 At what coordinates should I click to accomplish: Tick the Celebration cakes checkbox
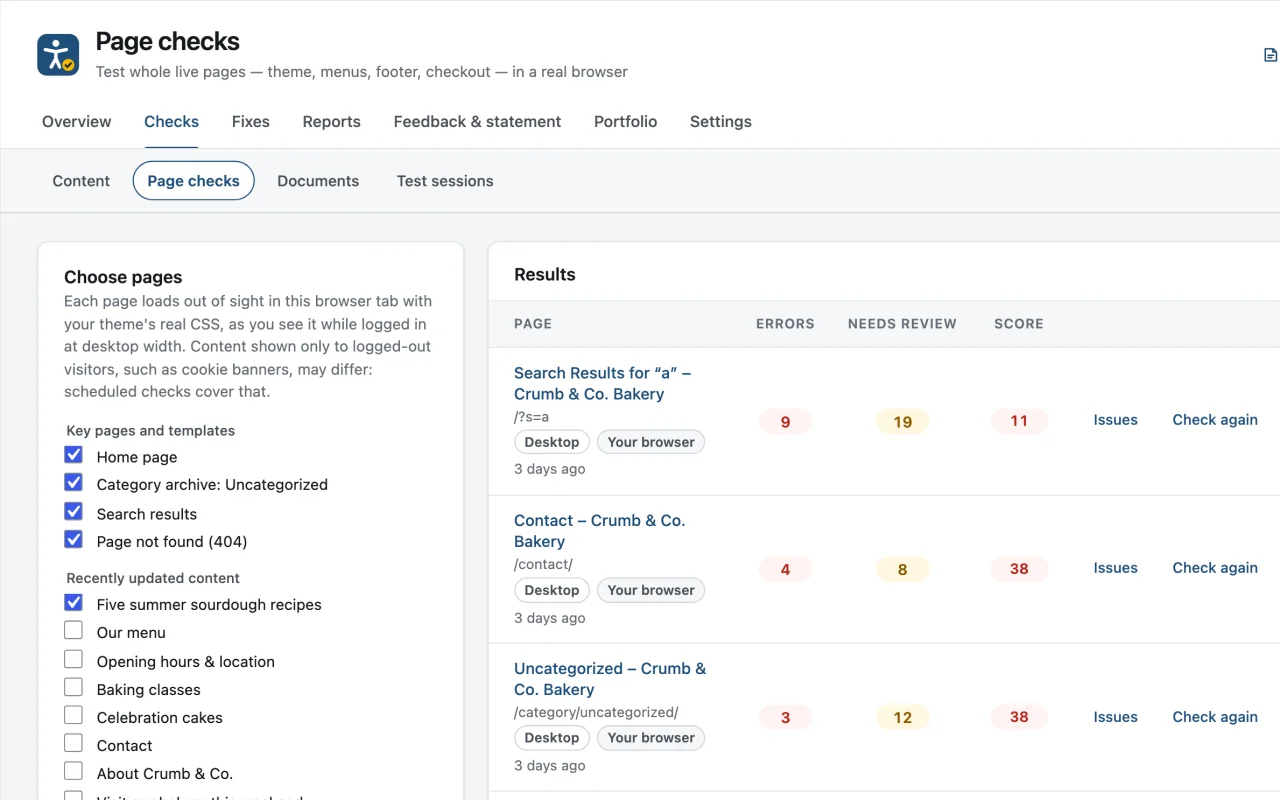pyautogui.click(x=73, y=716)
